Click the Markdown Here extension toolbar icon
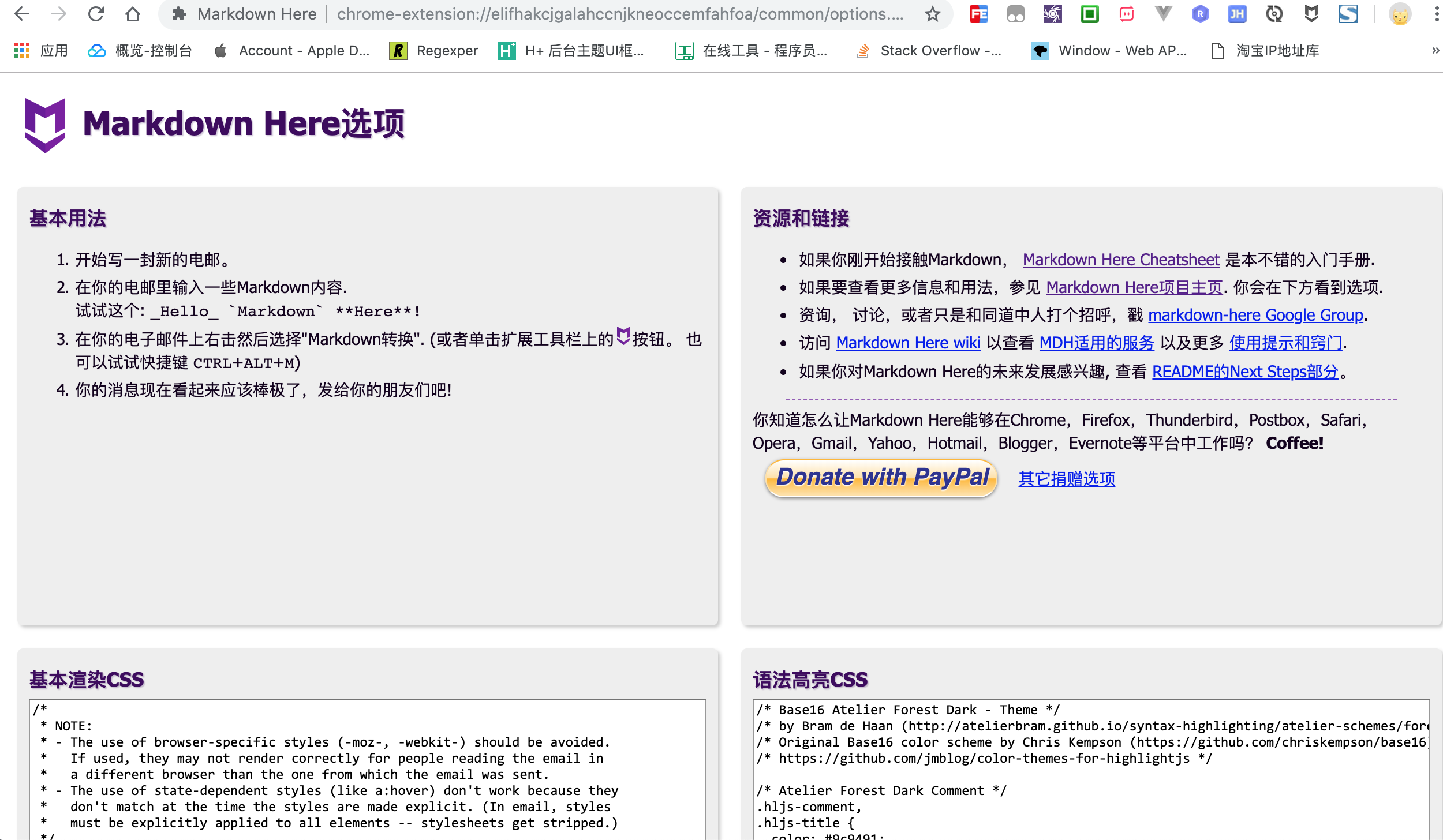 click(1311, 14)
